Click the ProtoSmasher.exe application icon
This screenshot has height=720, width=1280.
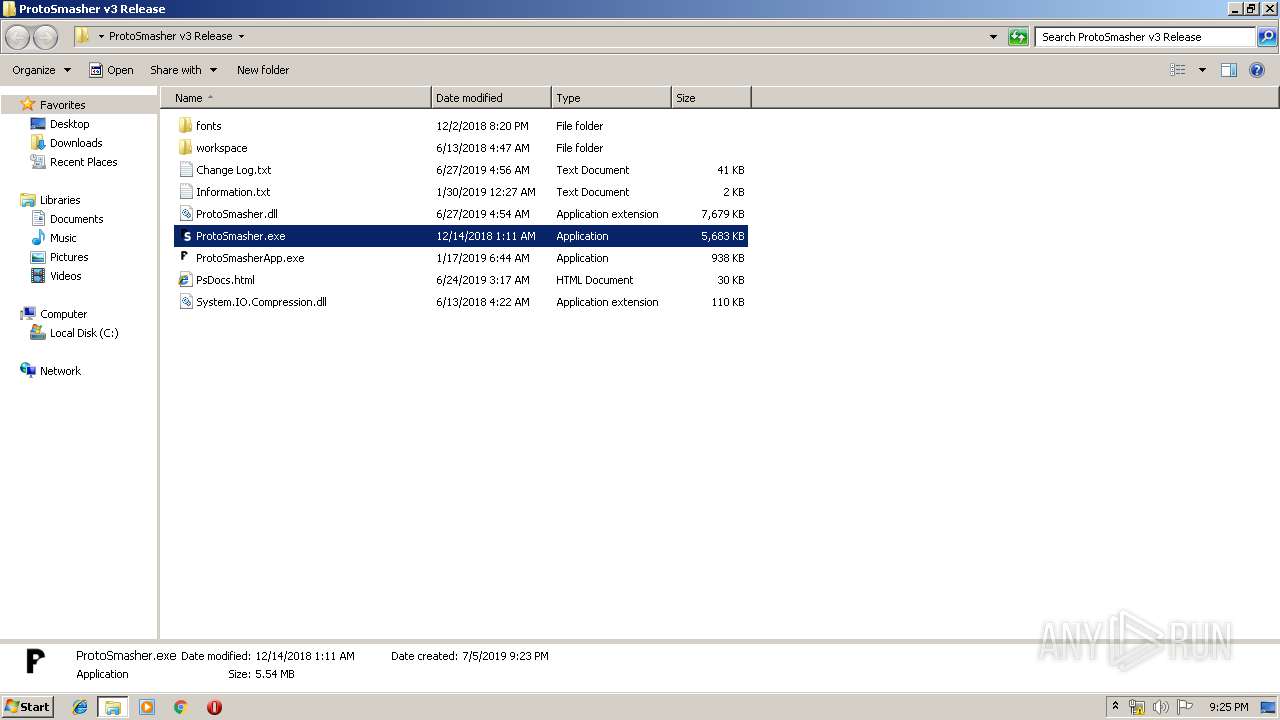coord(185,236)
